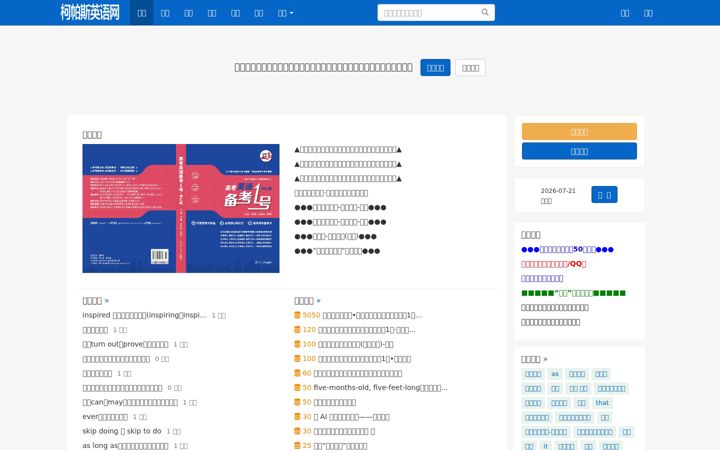Focus the header search box
Image resolution: width=720 pixels, height=450 pixels.
(436, 12)
